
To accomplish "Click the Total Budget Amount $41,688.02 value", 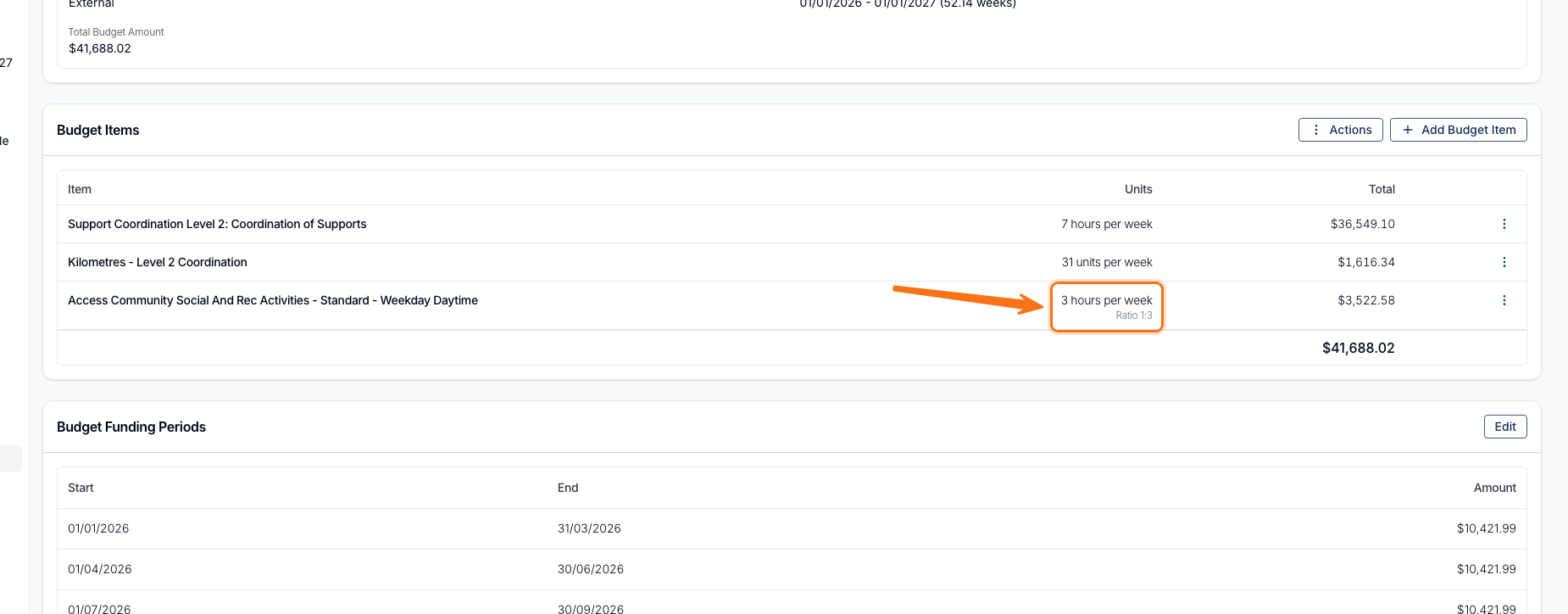I will [100, 48].
